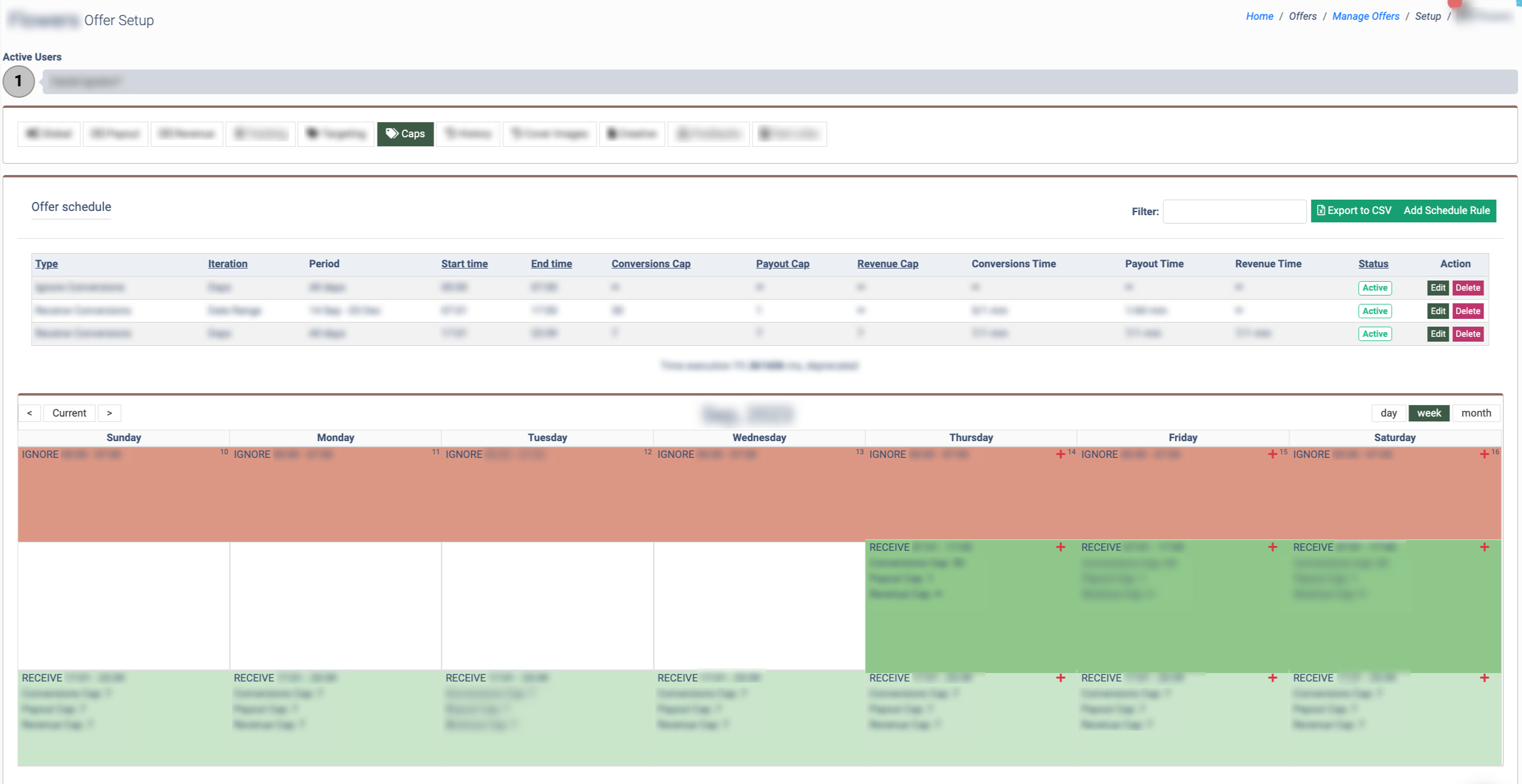Click into the Filter input field
1522x784 pixels.
pos(1234,212)
